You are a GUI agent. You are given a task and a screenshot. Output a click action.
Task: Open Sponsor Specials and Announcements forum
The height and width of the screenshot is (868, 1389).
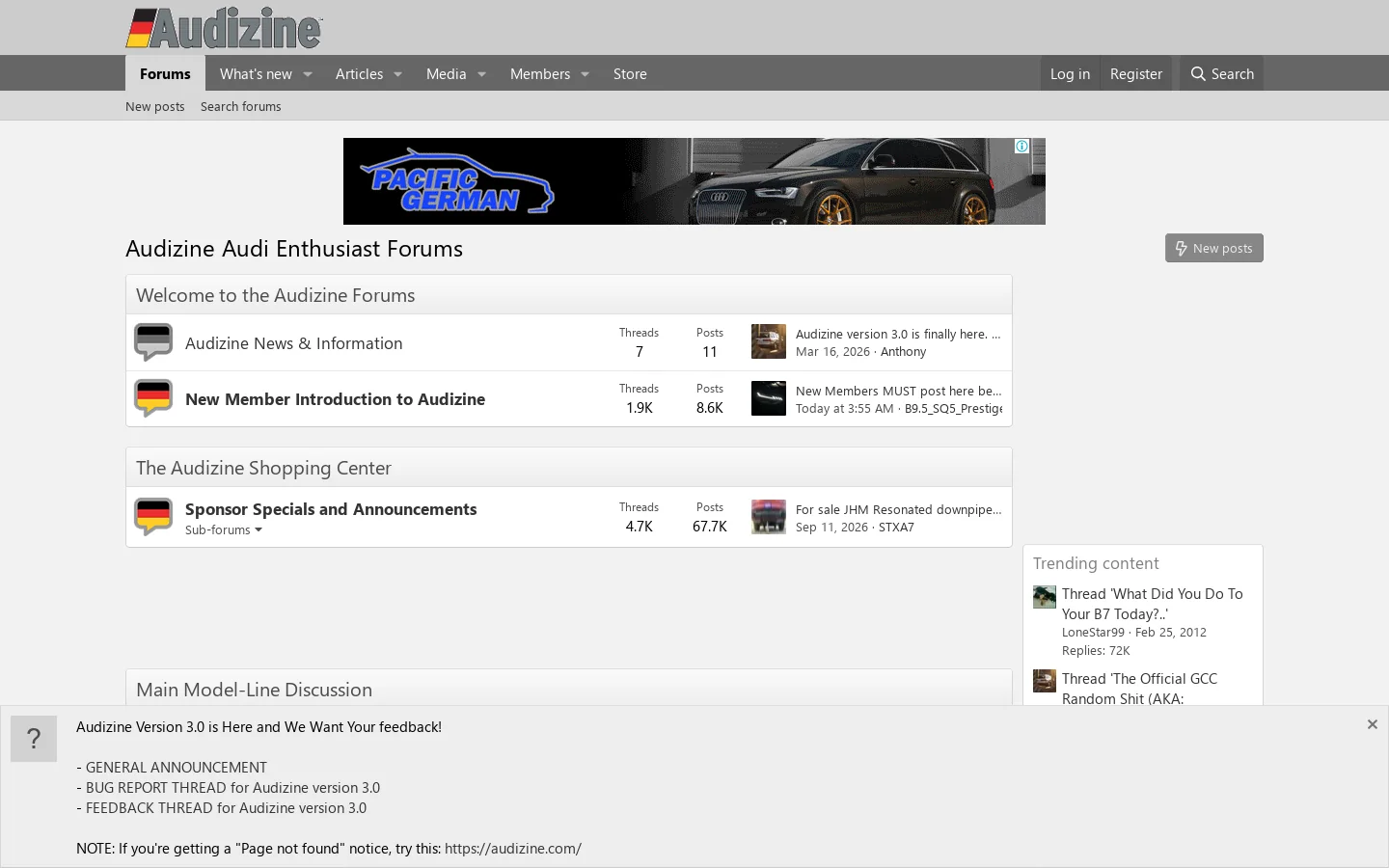(331, 509)
